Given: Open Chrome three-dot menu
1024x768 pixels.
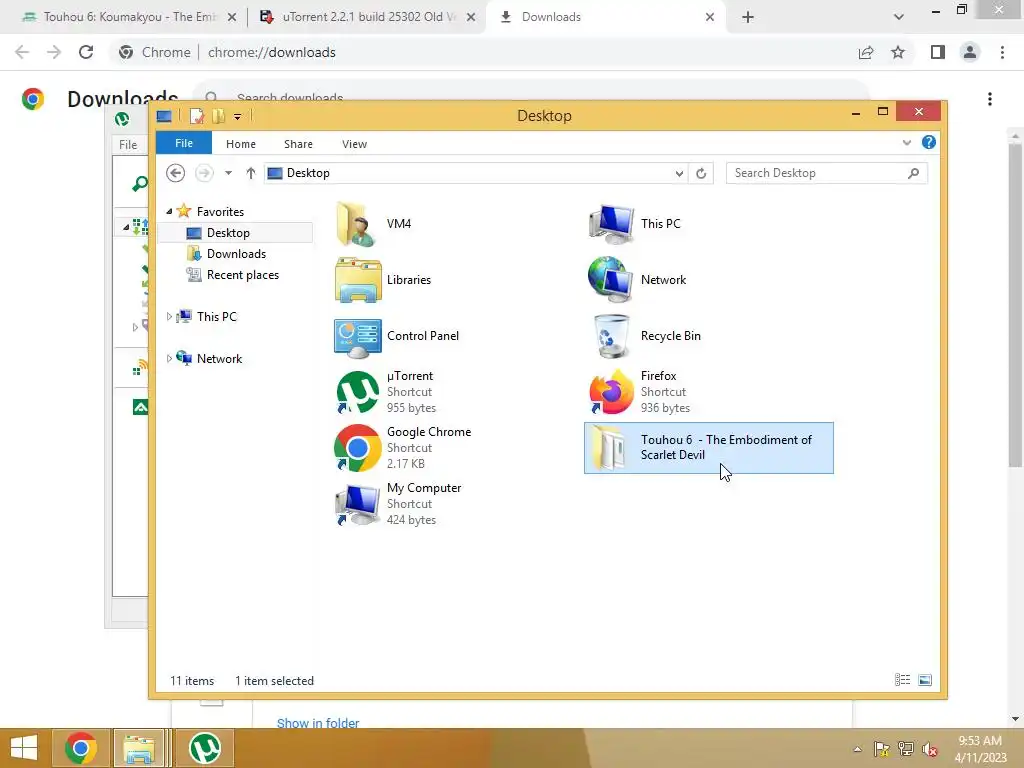Looking at the screenshot, I should click(1002, 52).
